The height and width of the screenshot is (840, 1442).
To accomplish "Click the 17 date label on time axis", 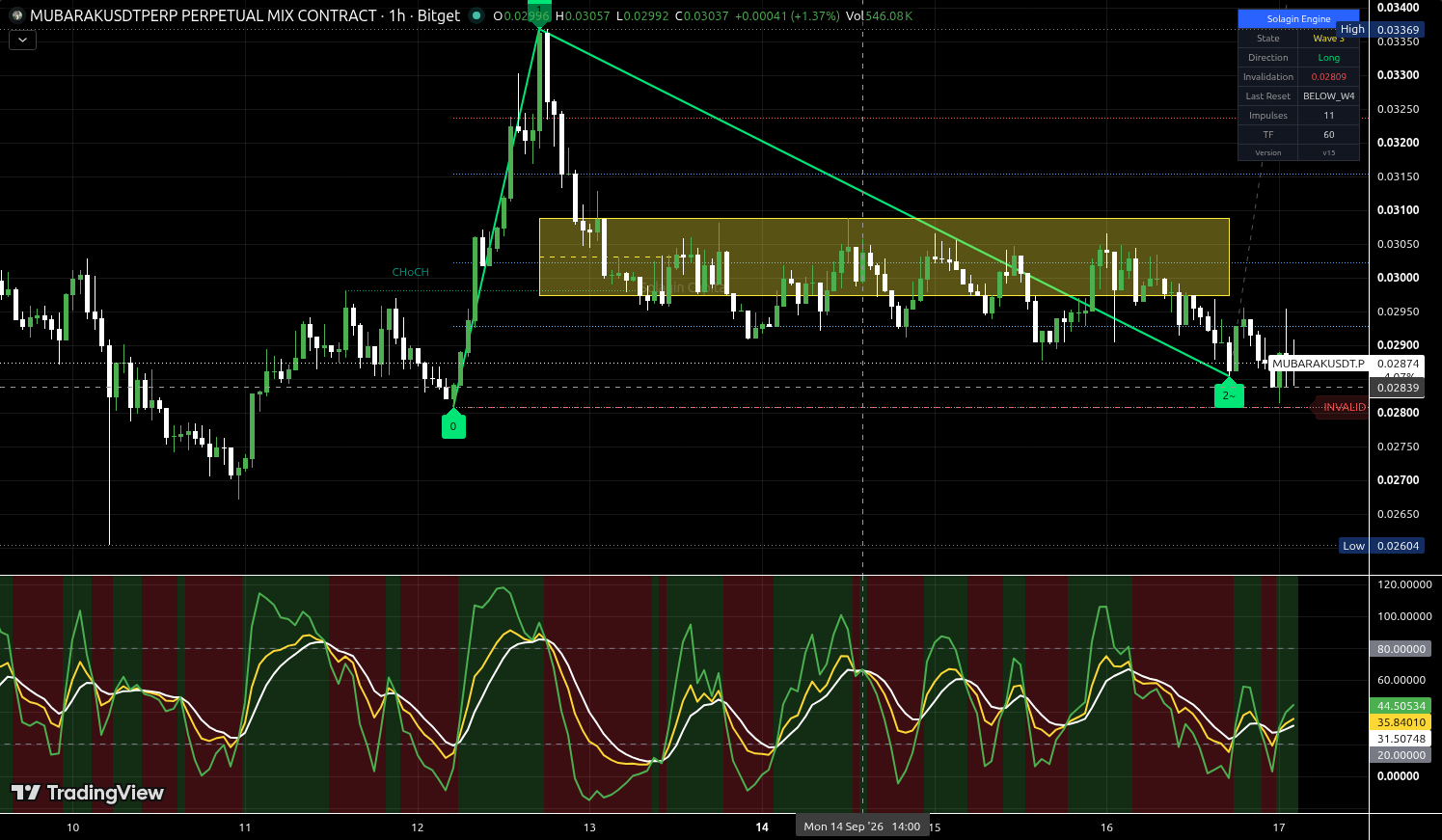I will click(1279, 827).
